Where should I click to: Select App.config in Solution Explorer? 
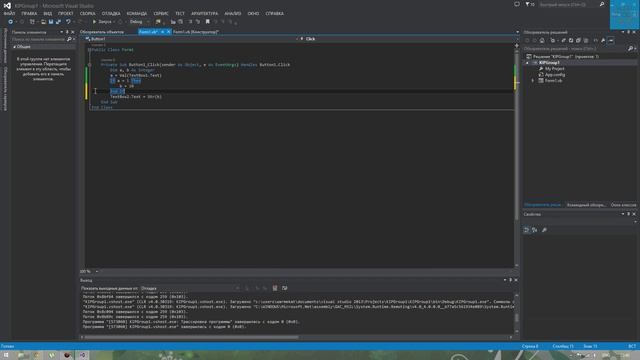pyautogui.click(x=555, y=75)
